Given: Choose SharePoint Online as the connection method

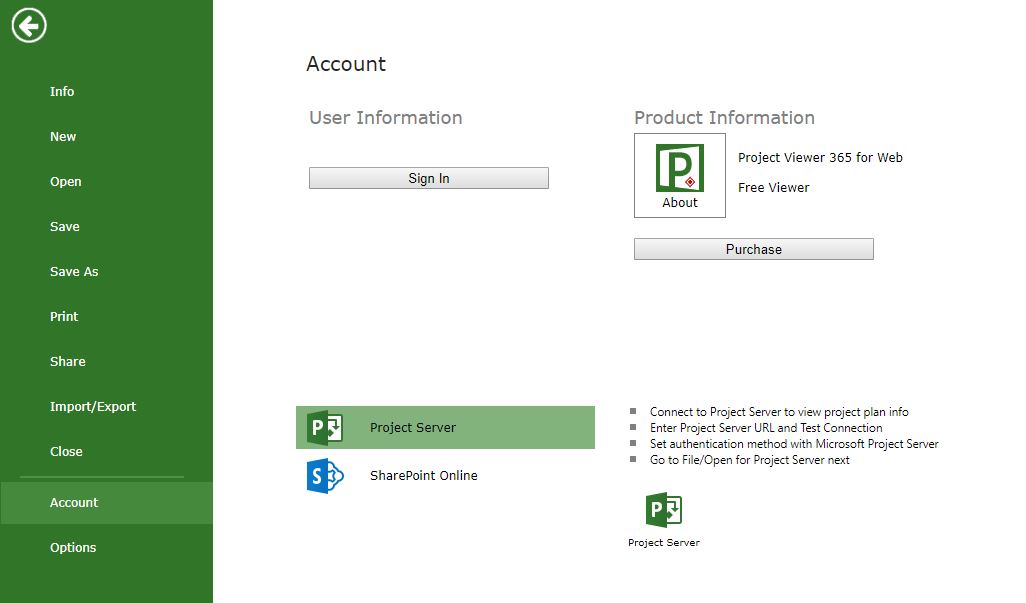Looking at the screenshot, I should click(424, 476).
